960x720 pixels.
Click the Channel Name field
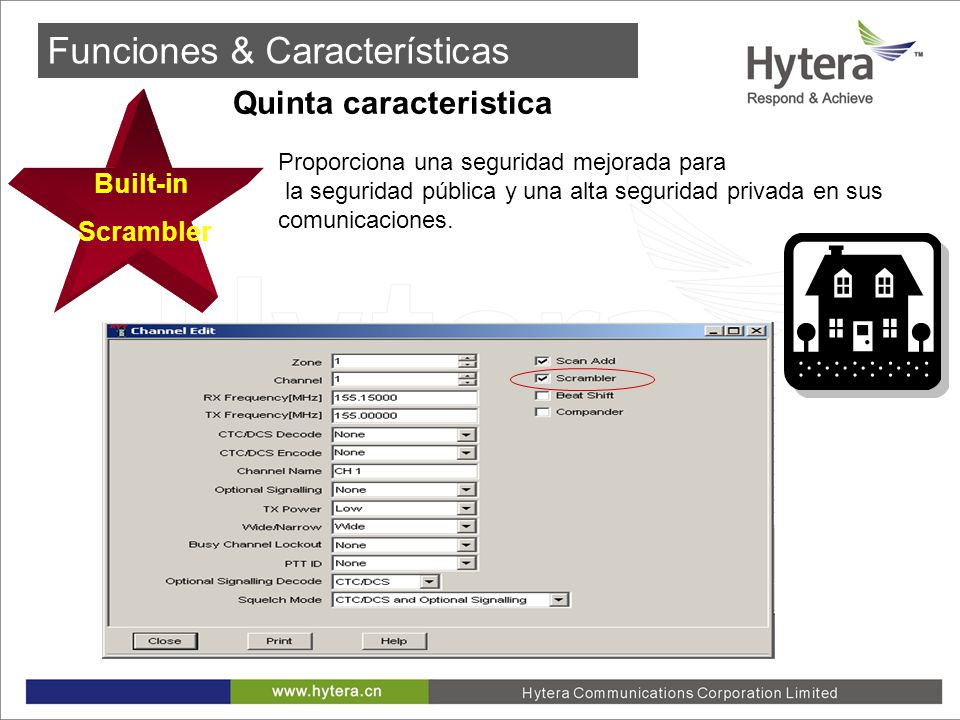click(404, 471)
